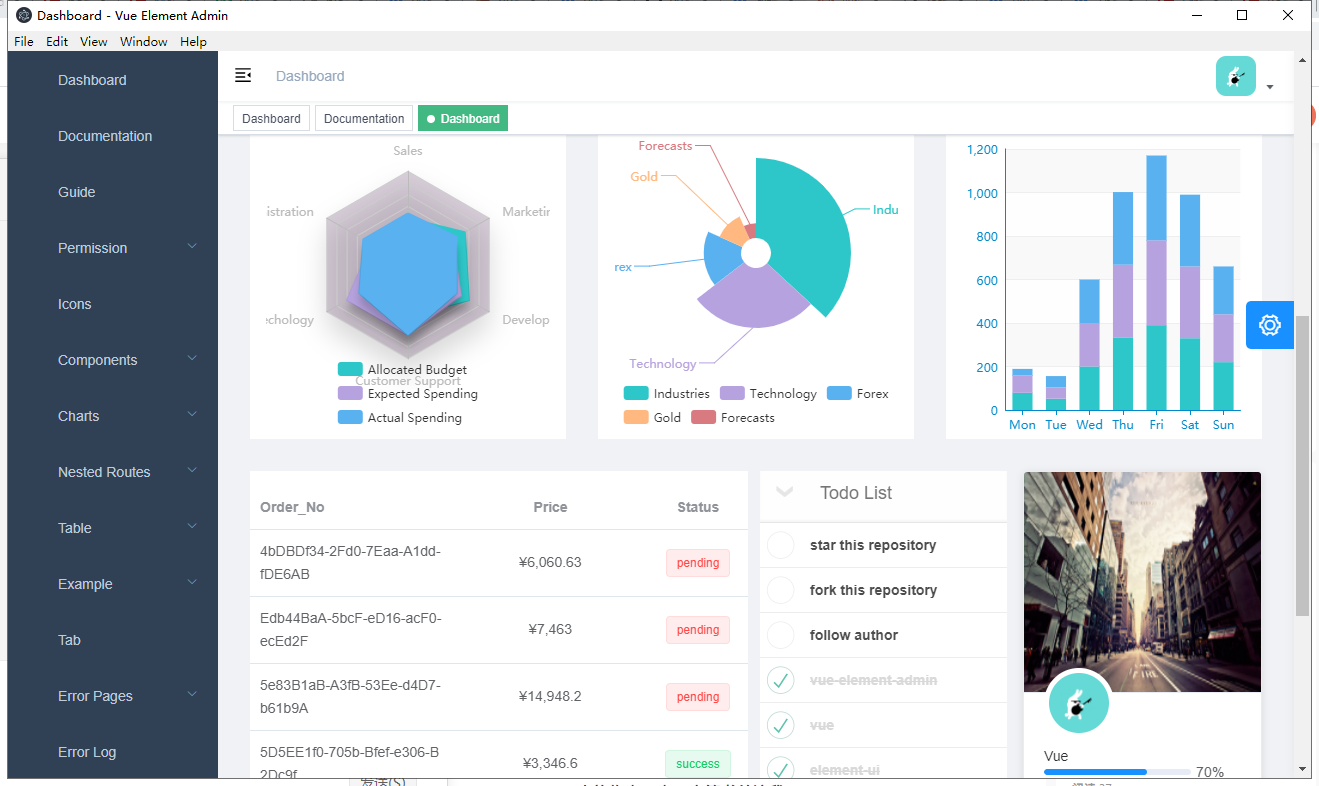Click the price ¥14,948.2 cell

tap(550, 697)
